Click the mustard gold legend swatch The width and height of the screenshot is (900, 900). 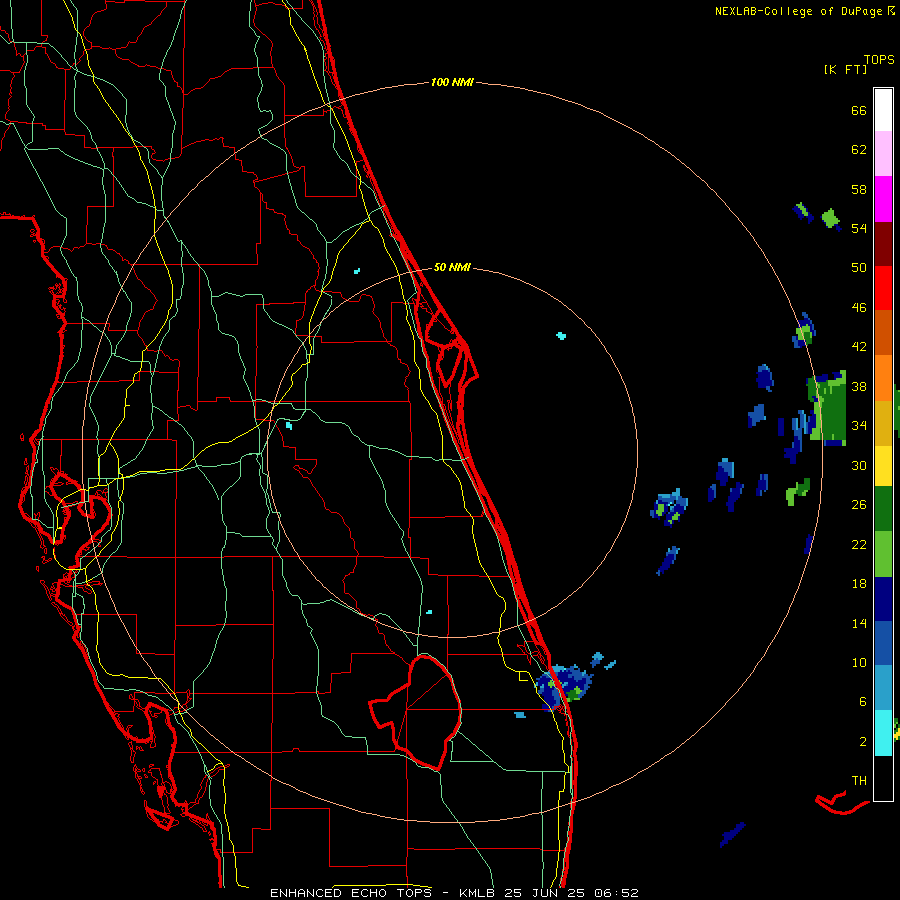click(883, 423)
